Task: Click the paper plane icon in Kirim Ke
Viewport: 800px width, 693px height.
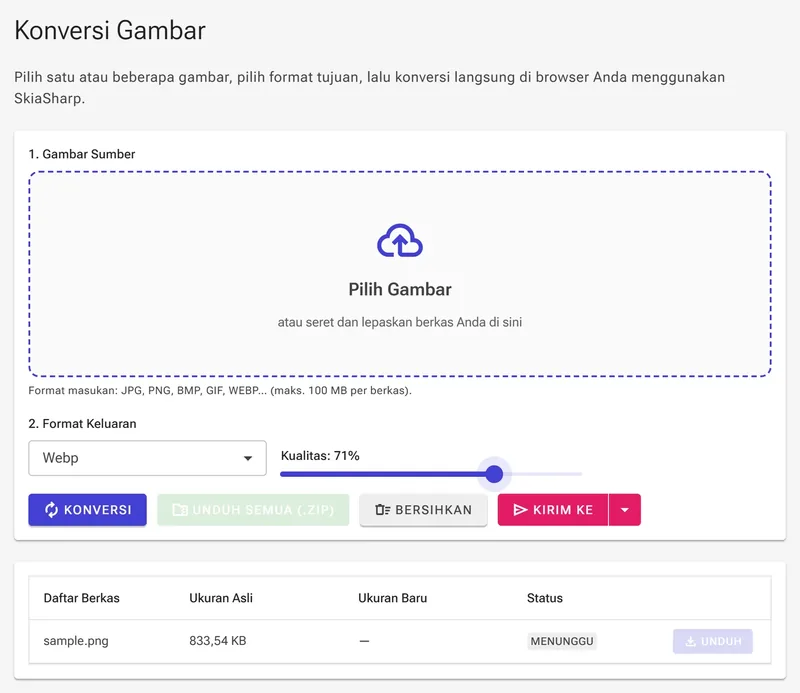Action: tap(520, 509)
